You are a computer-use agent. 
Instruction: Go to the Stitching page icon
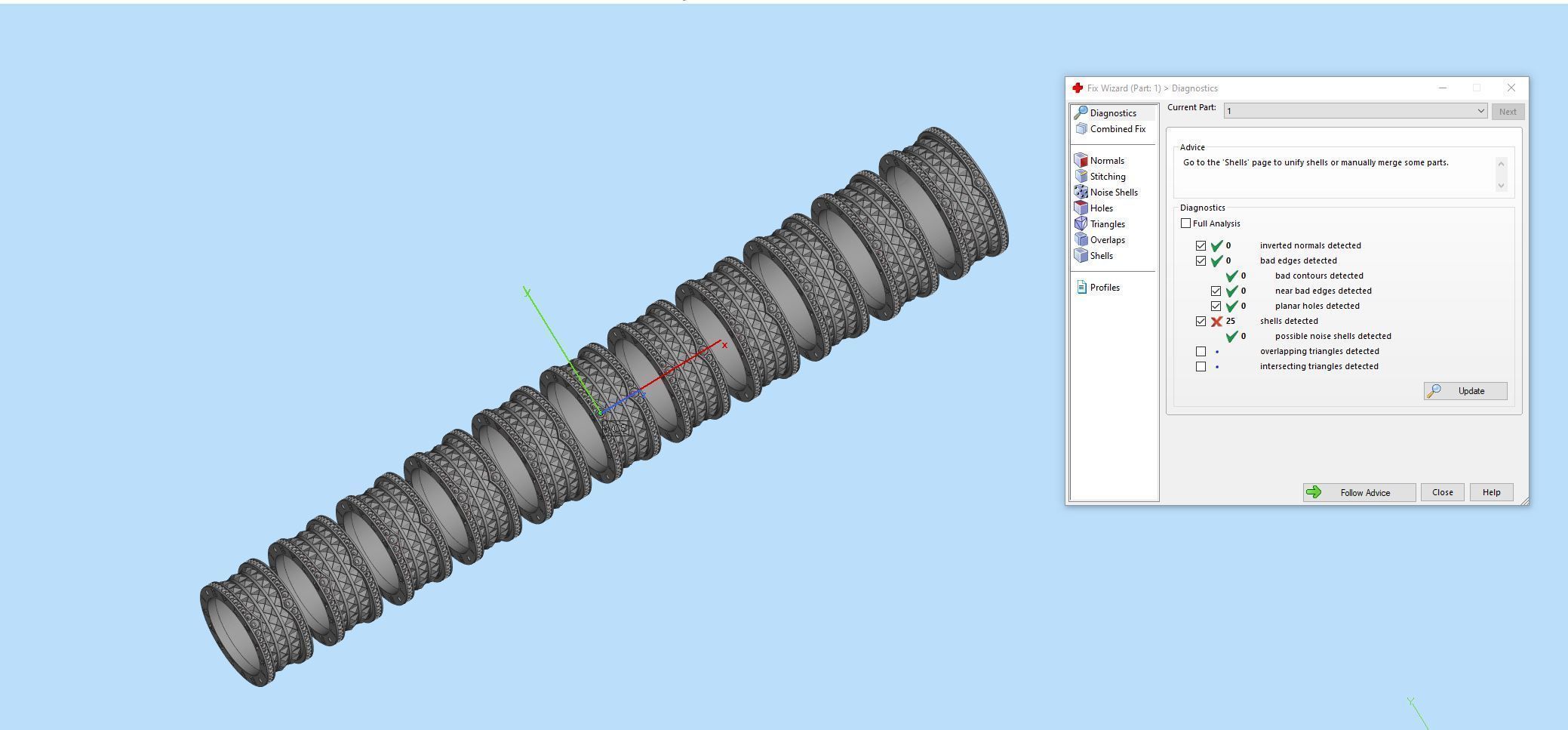[x=1081, y=177]
